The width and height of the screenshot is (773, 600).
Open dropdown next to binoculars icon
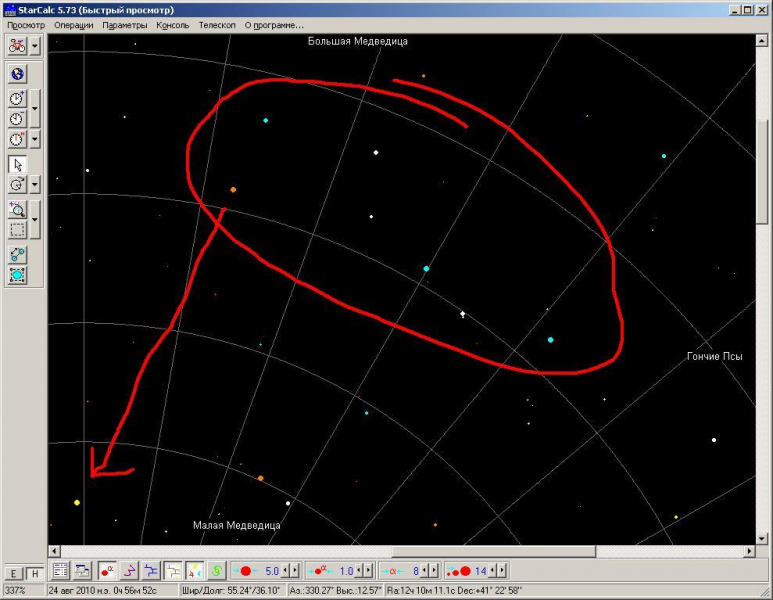tap(35, 46)
